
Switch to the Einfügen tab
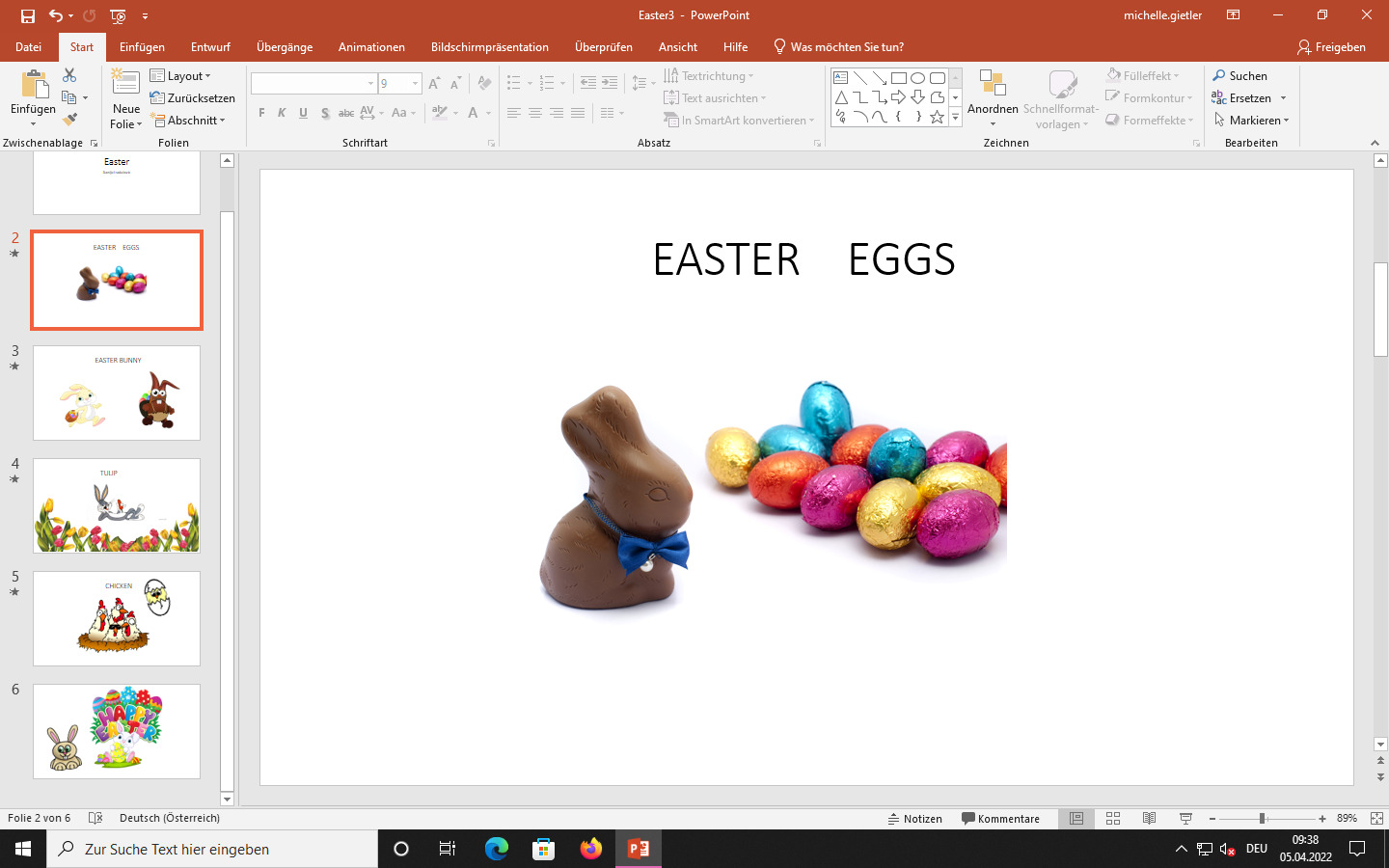coord(142,46)
